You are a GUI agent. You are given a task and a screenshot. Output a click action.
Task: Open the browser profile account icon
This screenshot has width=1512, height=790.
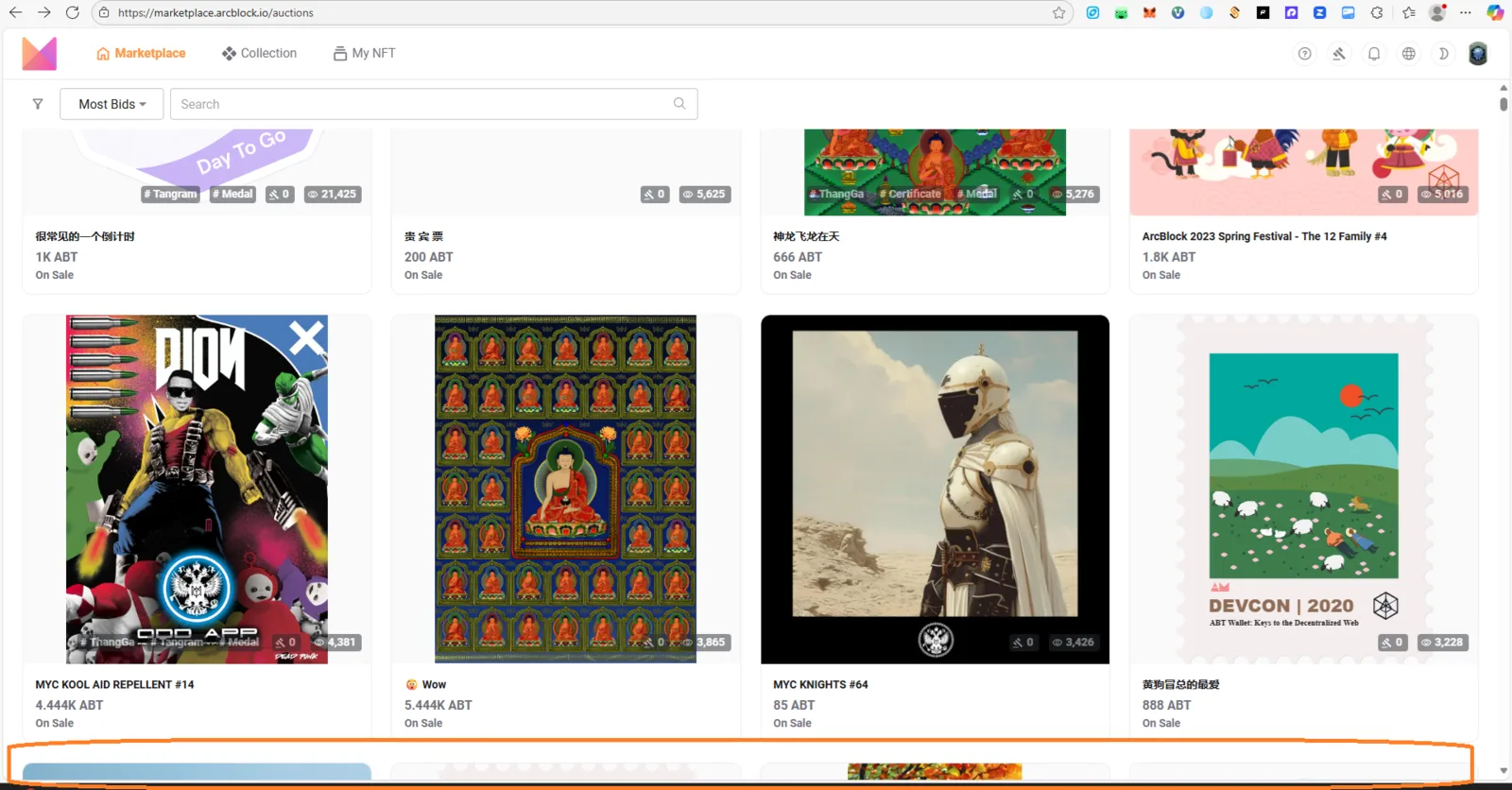click(x=1437, y=13)
